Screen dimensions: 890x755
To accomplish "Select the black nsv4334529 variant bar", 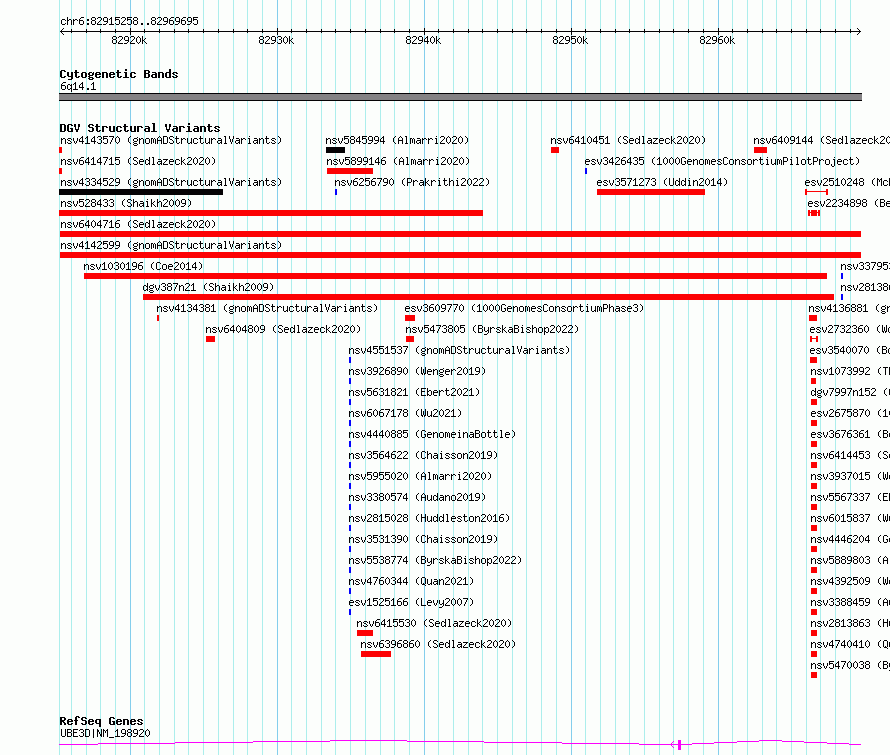I will (x=141, y=192).
